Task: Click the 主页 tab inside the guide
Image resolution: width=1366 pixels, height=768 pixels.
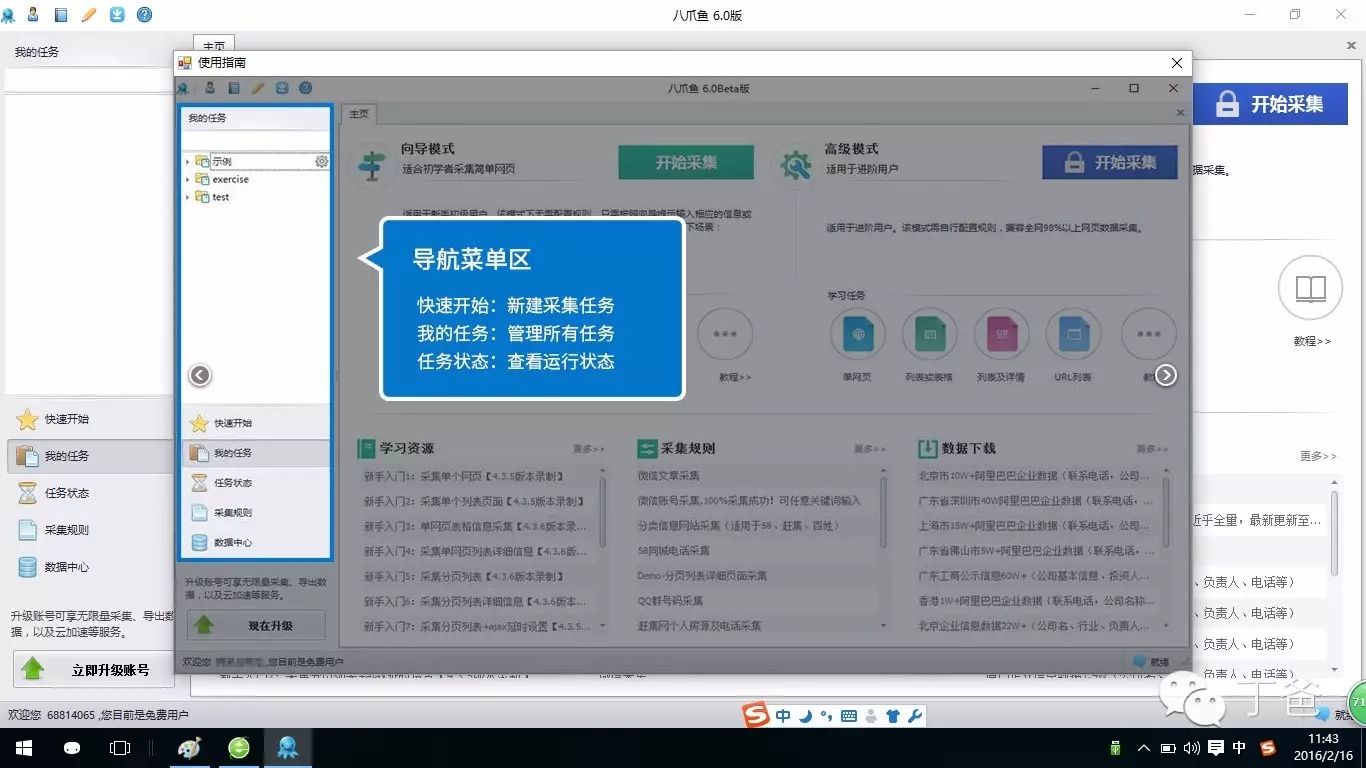Action: (358, 114)
